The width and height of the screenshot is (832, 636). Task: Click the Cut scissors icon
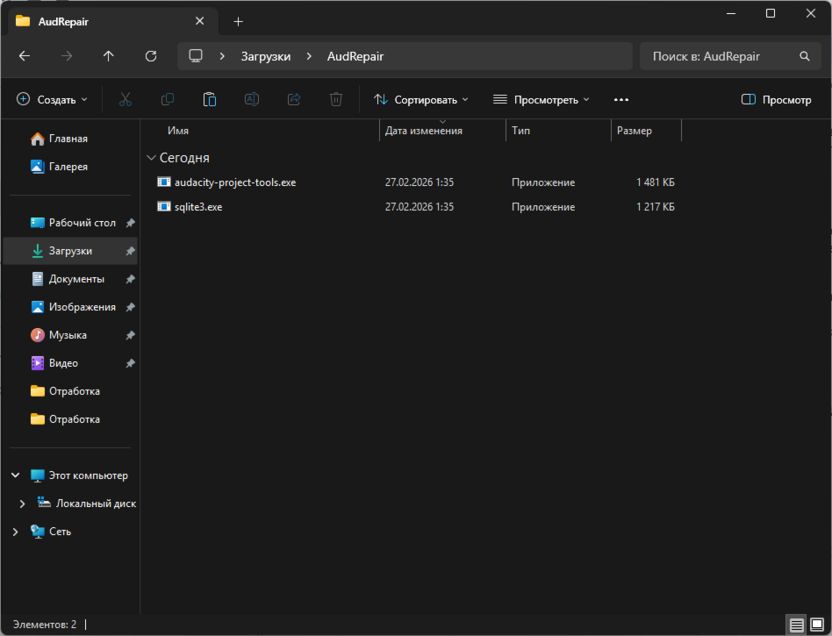[125, 100]
